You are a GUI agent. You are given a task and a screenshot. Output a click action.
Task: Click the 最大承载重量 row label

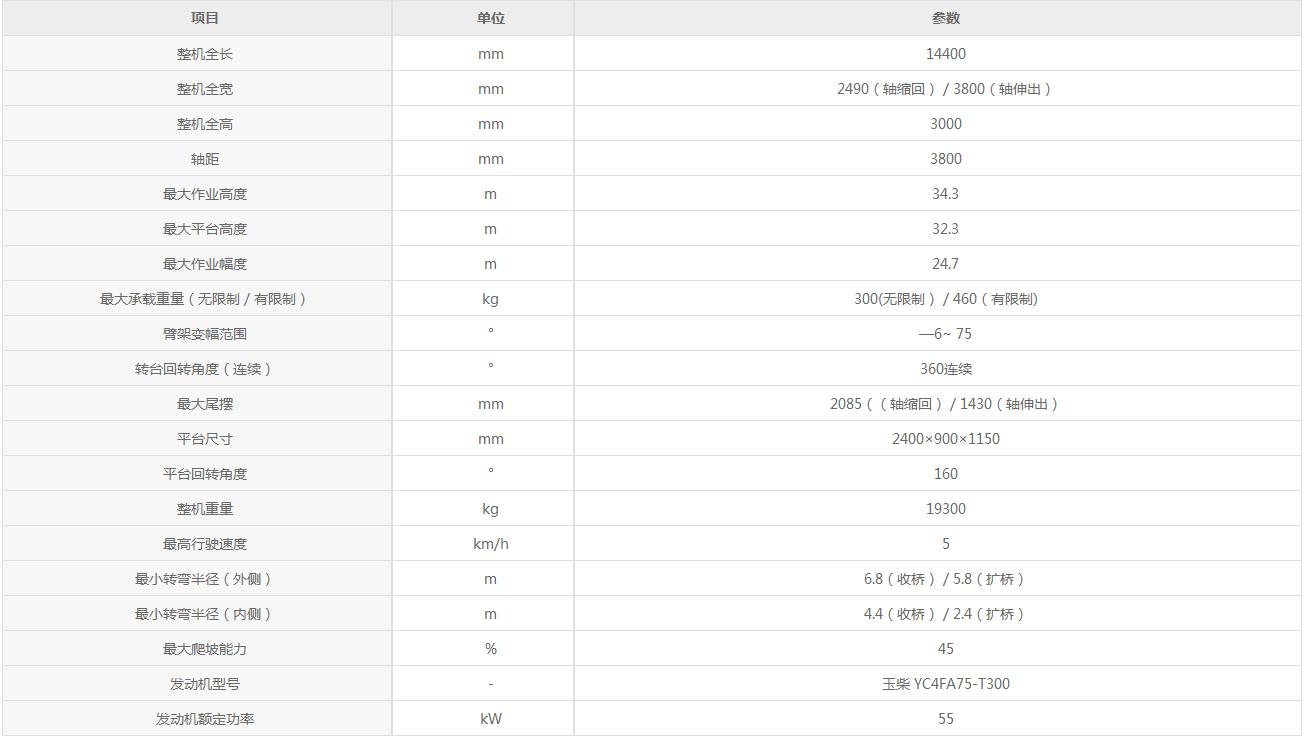pyautogui.click(x=205, y=299)
